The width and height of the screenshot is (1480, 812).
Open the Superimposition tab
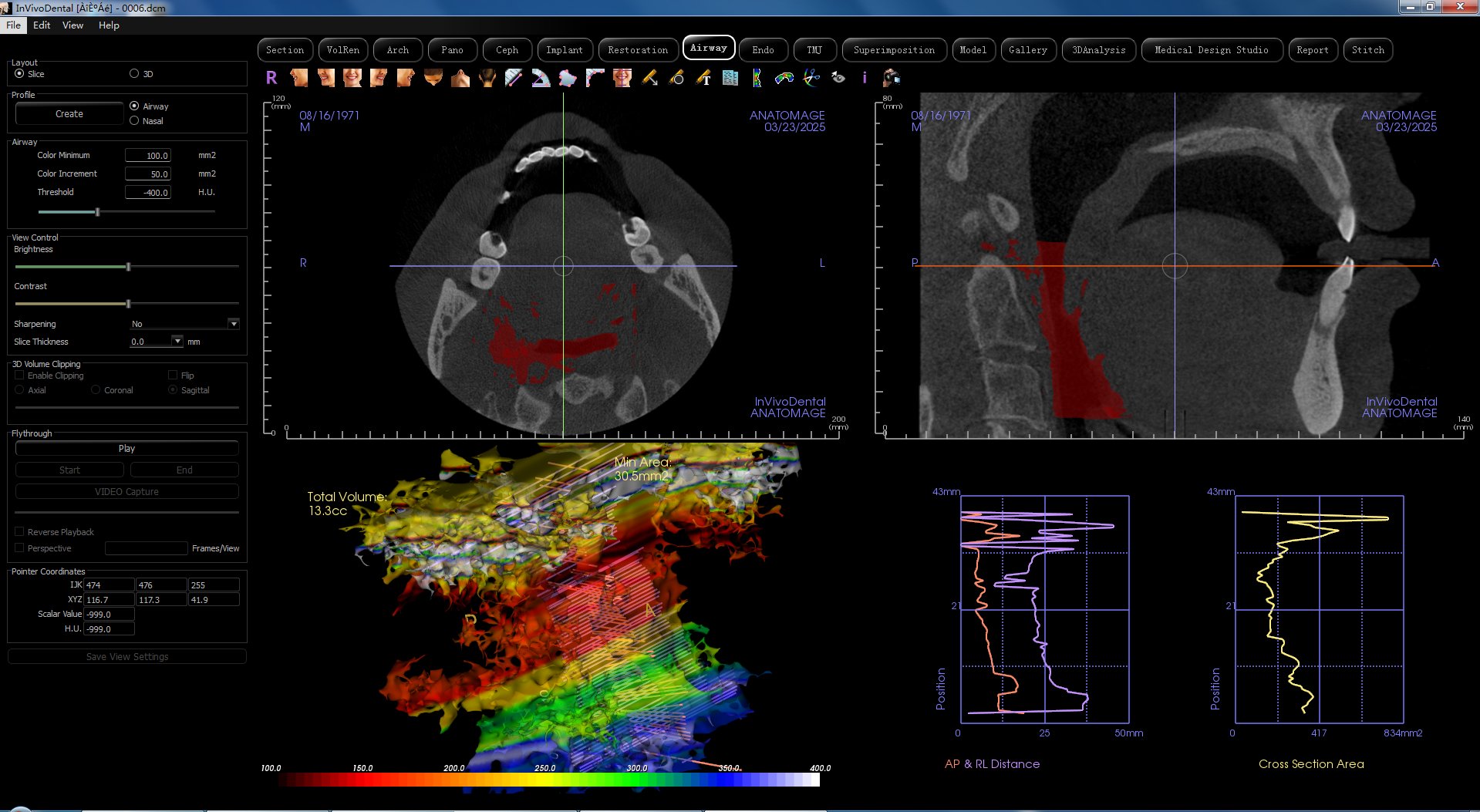(x=894, y=49)
